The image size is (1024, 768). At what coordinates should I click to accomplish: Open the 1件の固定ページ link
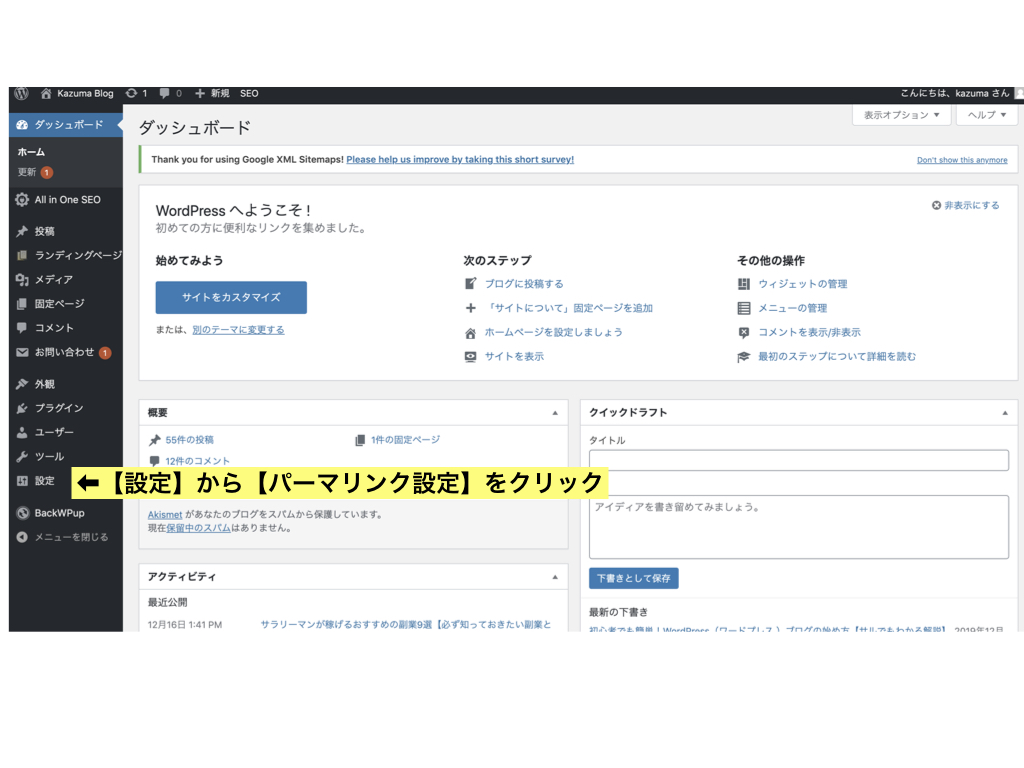[406, 440]
